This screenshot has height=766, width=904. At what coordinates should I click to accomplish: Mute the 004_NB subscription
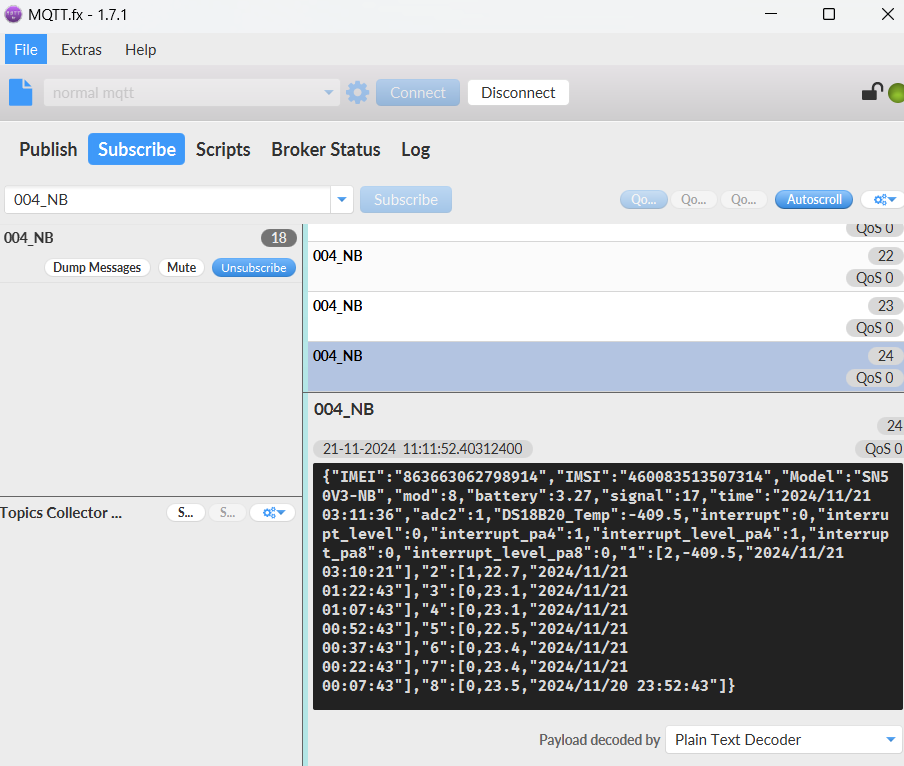point(182,267)
